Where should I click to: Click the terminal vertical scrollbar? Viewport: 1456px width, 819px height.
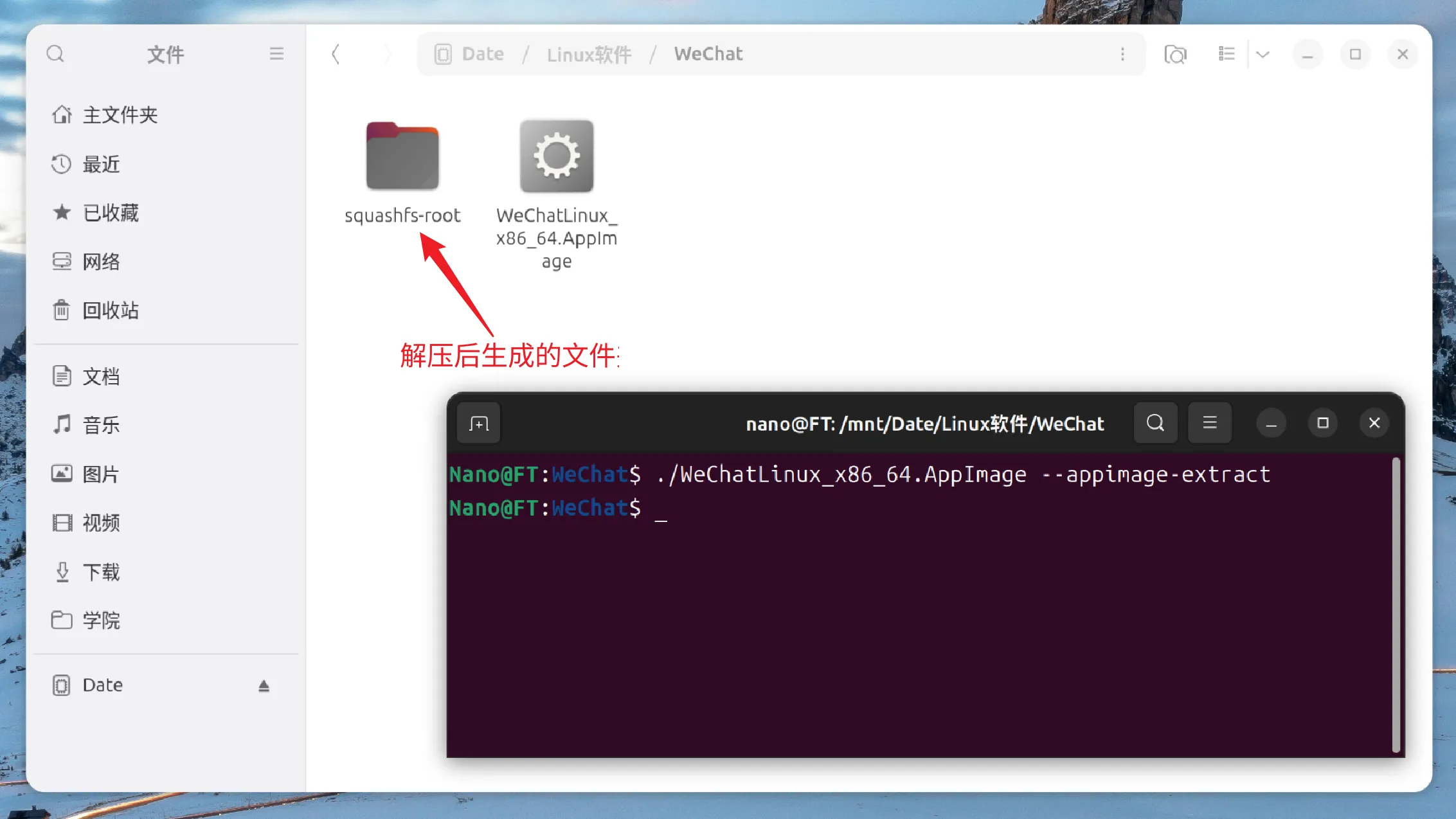click(x=1396, y=604)
